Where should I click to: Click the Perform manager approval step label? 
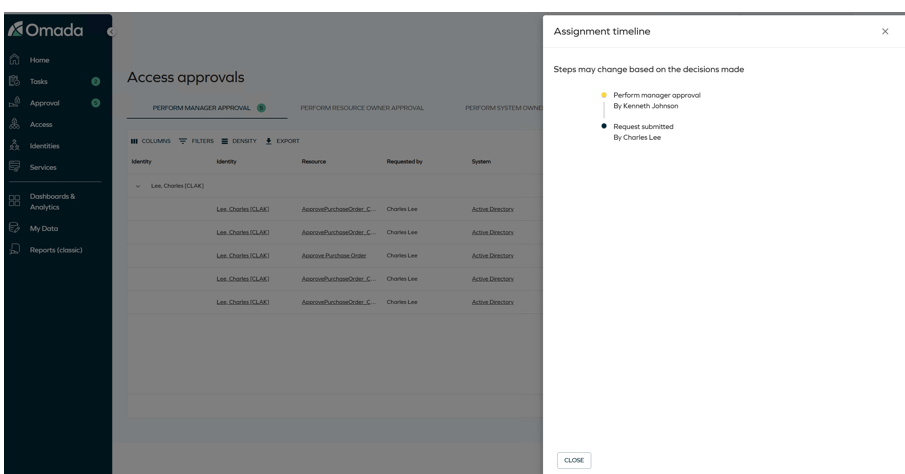click(x=657, y=95)
